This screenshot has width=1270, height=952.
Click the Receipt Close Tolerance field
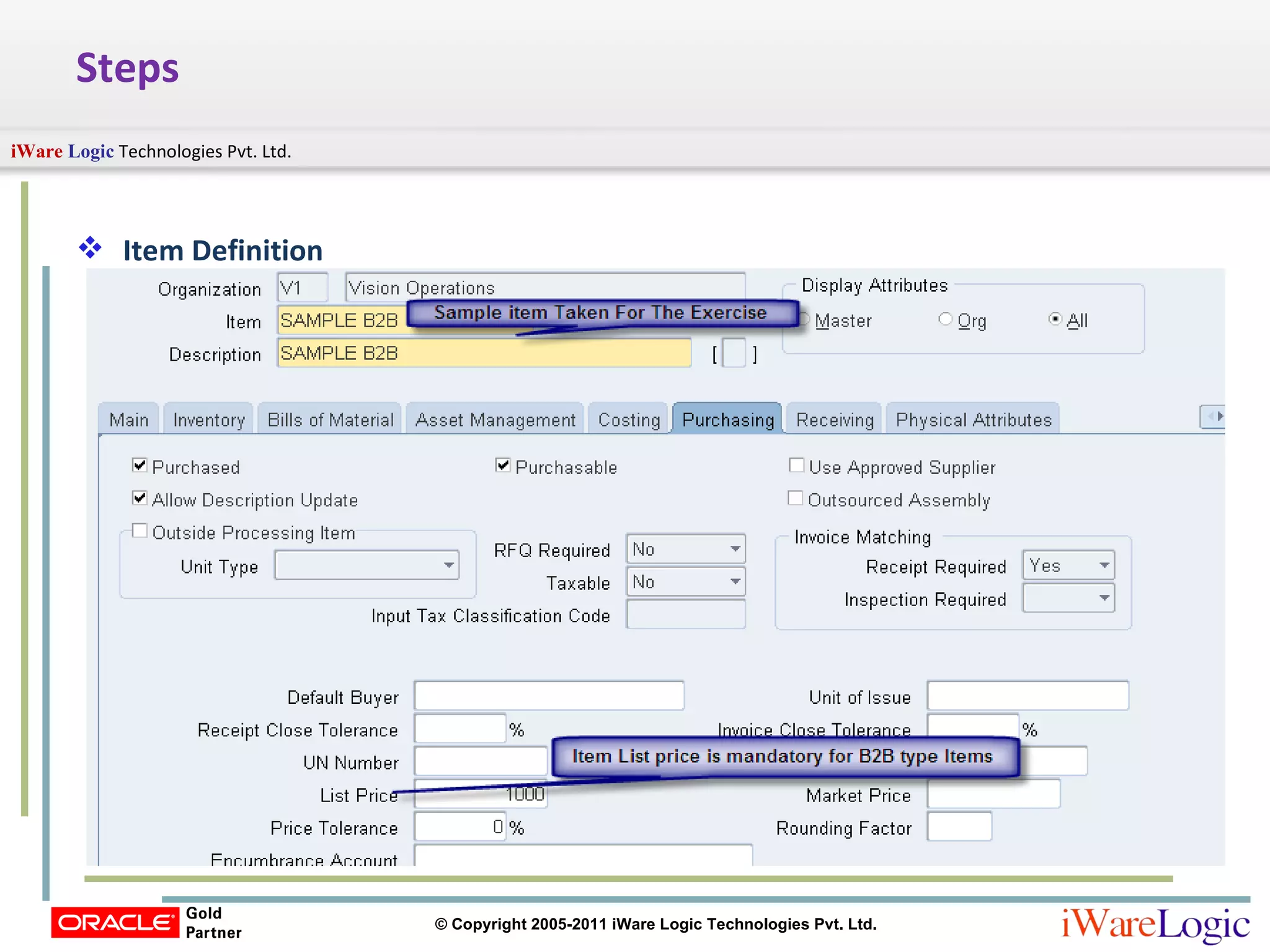(x=460, y=728)
